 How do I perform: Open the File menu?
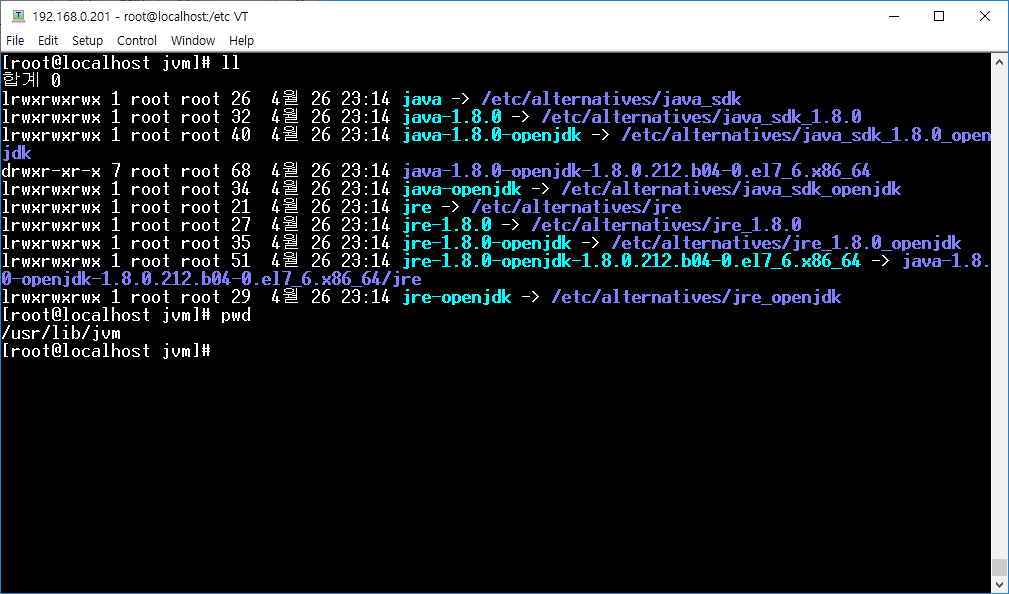(15, 41)
